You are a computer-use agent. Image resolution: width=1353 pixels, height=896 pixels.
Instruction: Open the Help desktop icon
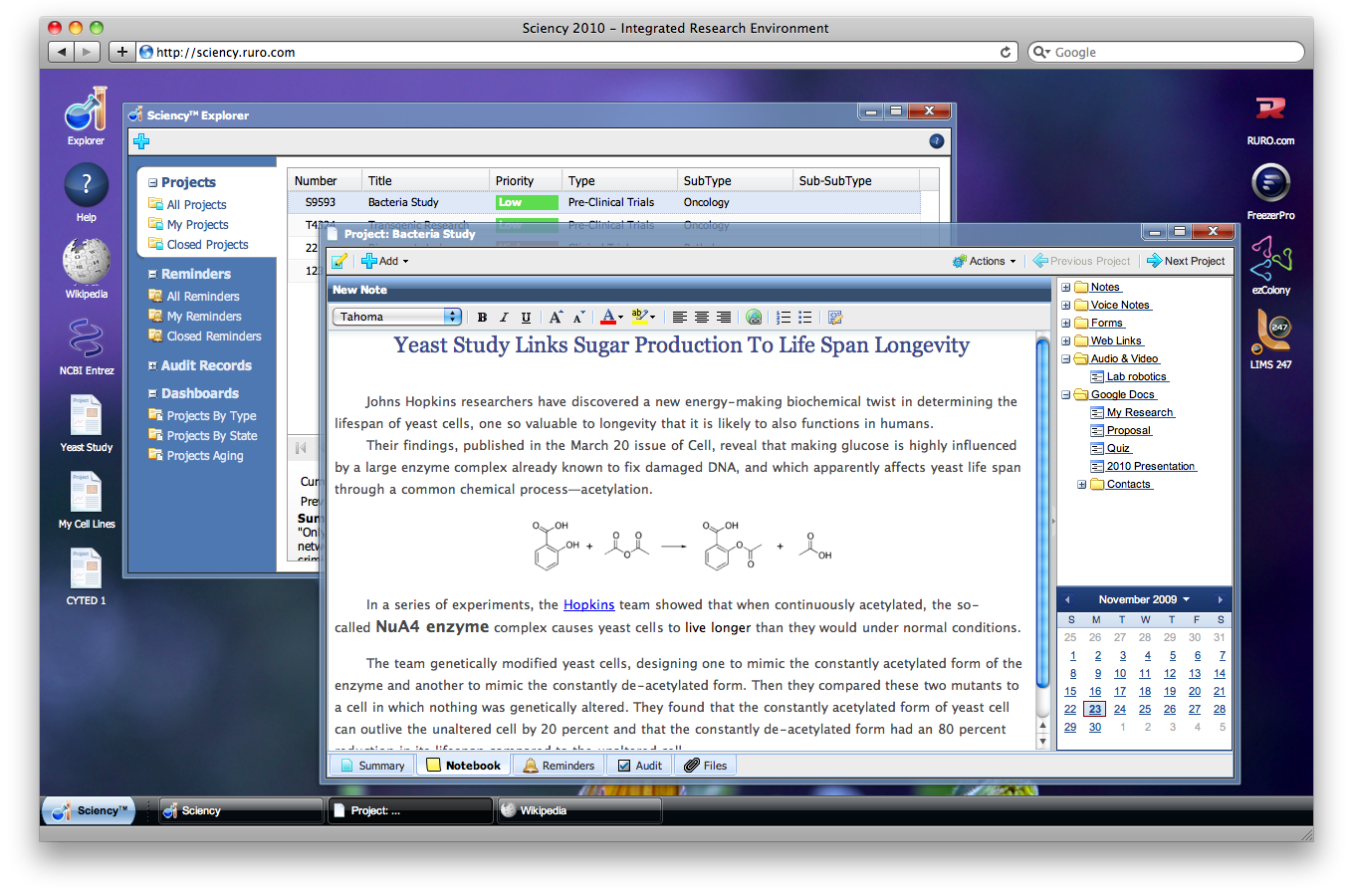click(x=87, y=193)
